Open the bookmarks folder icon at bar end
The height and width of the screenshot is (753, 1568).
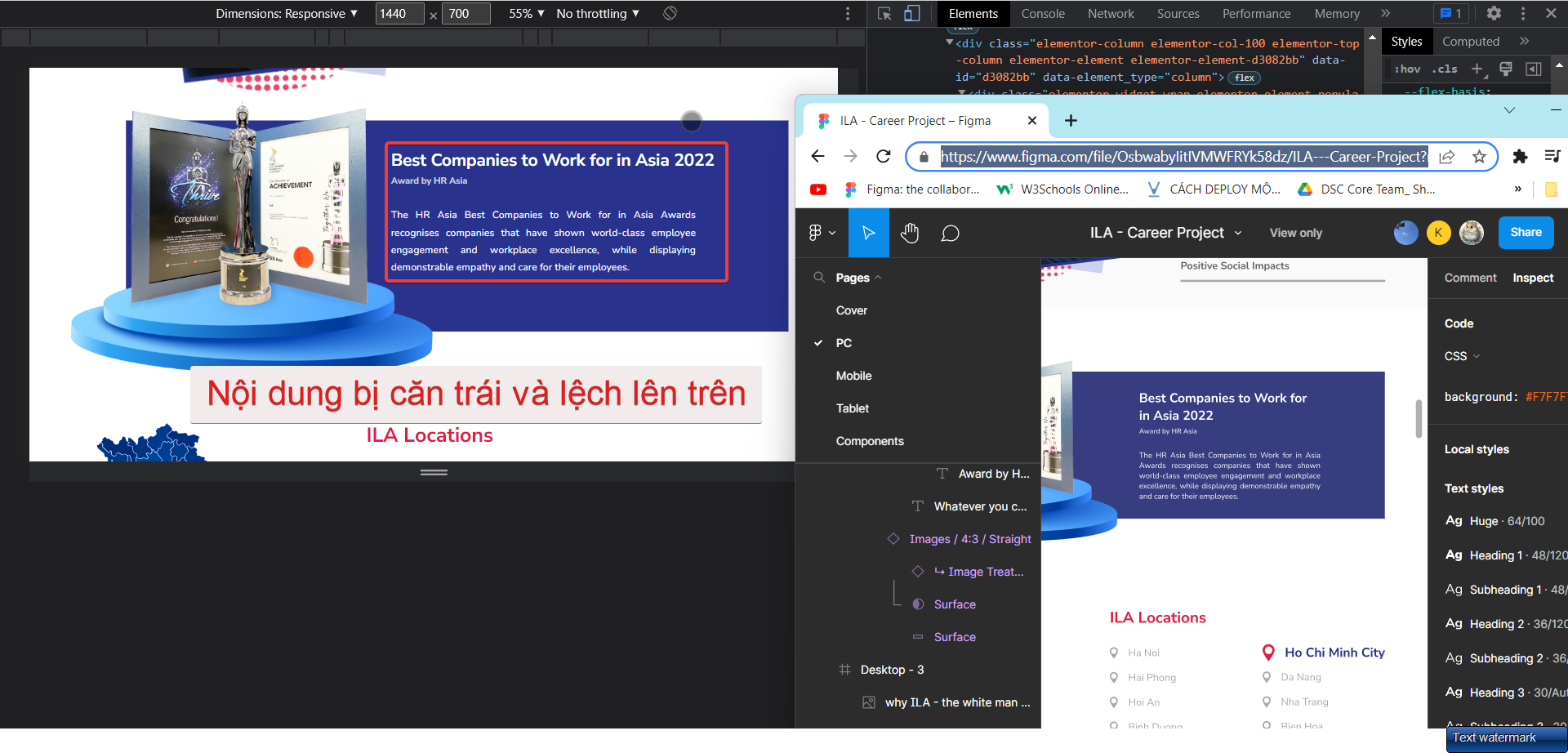click(1552, 189)
